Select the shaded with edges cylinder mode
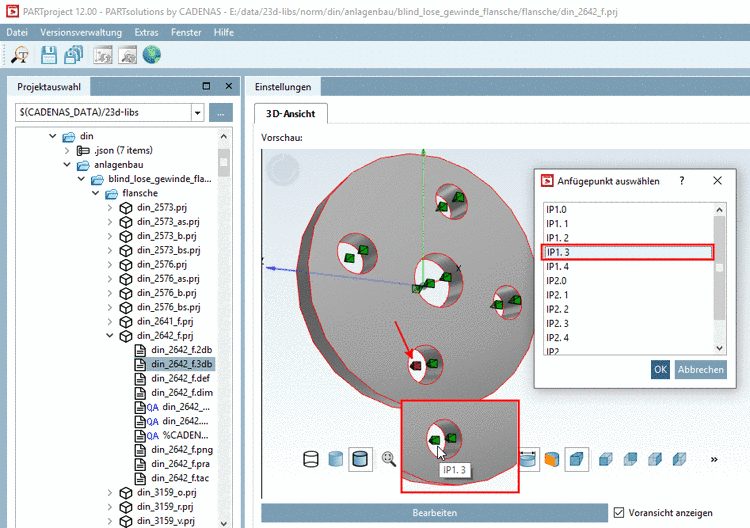This screenshot has width=750, height=528. coord(360,459)
